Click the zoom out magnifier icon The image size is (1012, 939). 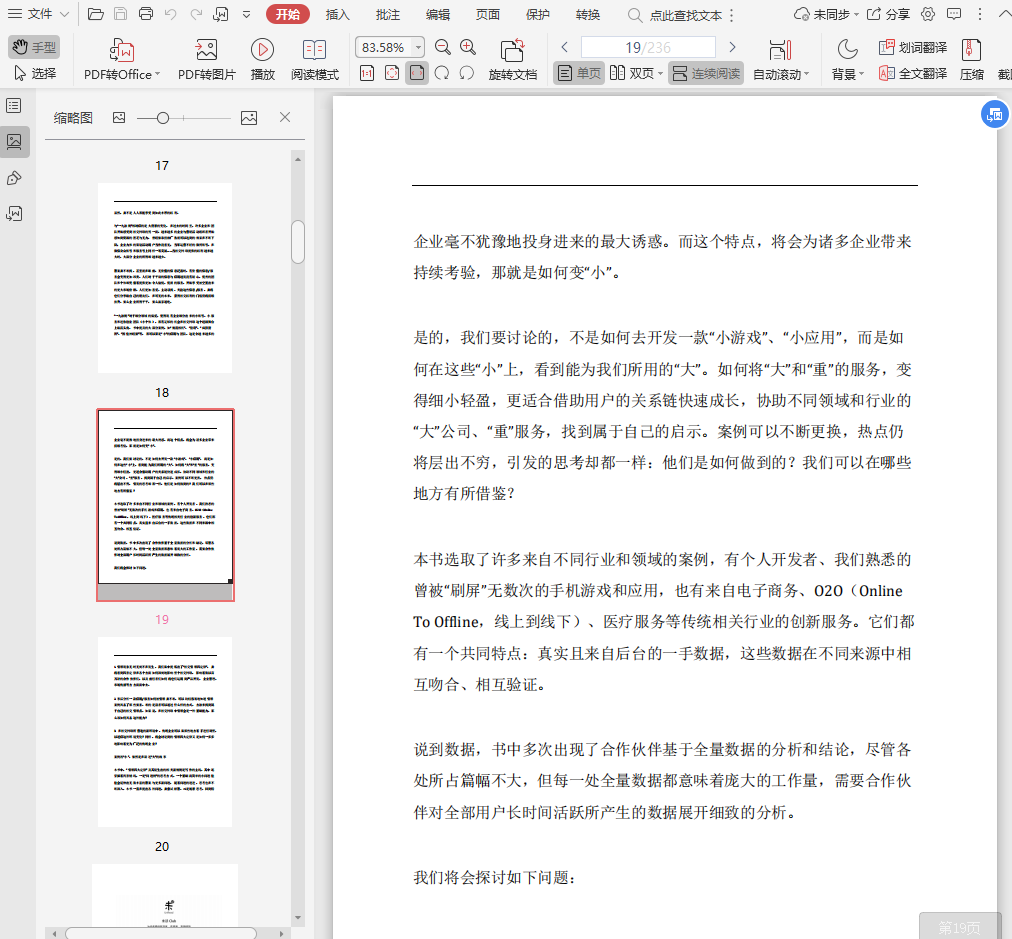click(442, 47)
